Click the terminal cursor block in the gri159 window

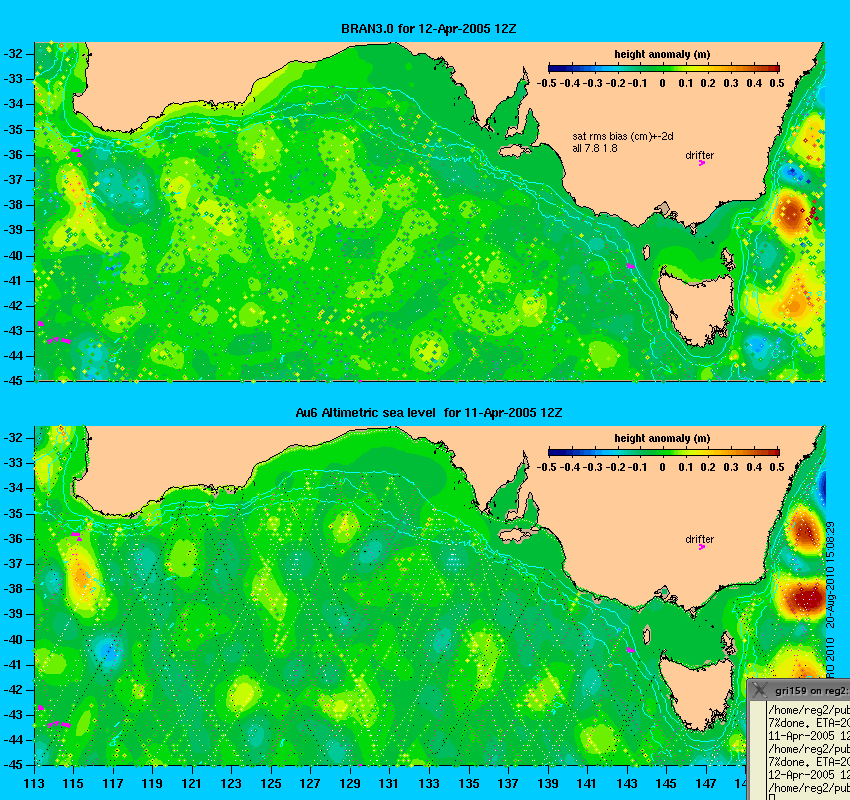click(x=772, y=797)
